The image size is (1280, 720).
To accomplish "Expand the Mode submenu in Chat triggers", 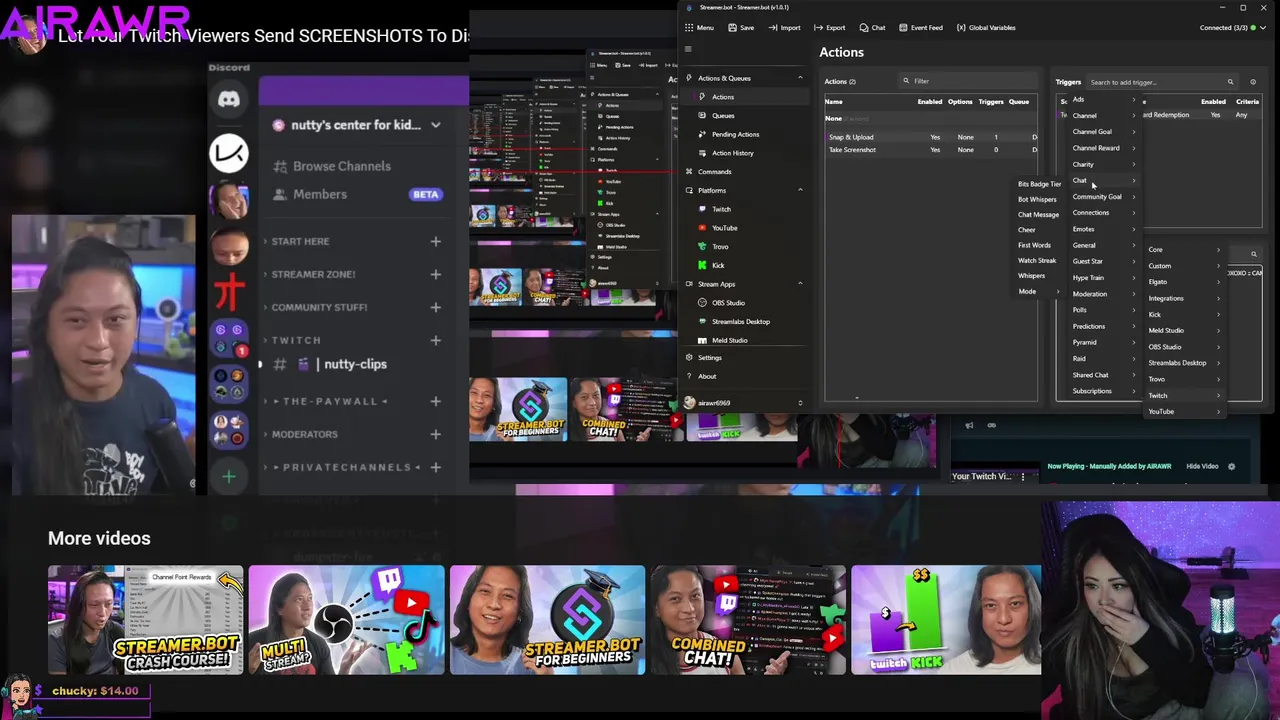I will [x=1039, y=292].
